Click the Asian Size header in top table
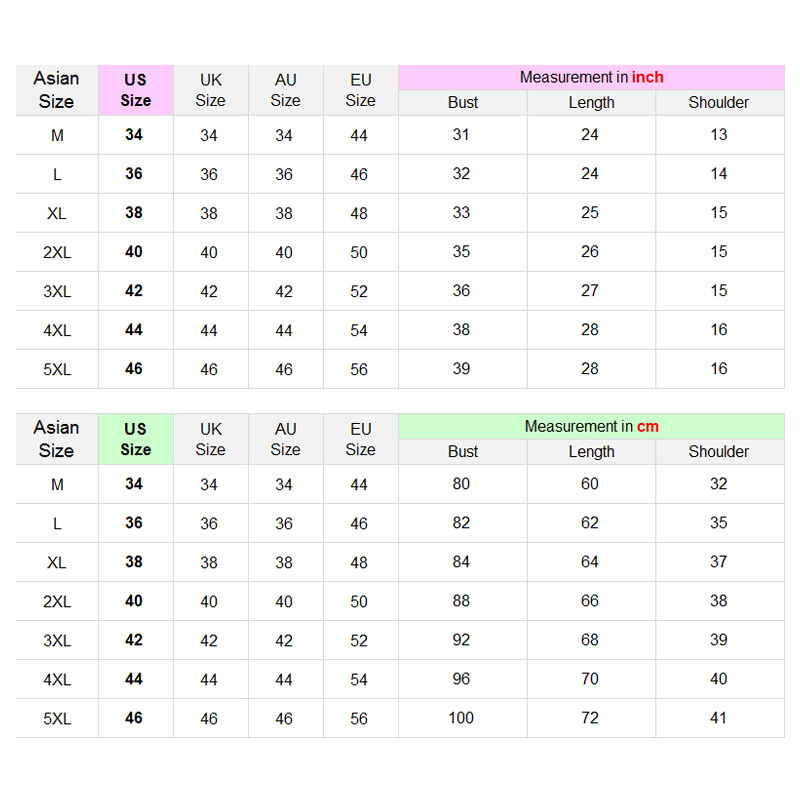The image size is (800, 800). coord(57,90)
